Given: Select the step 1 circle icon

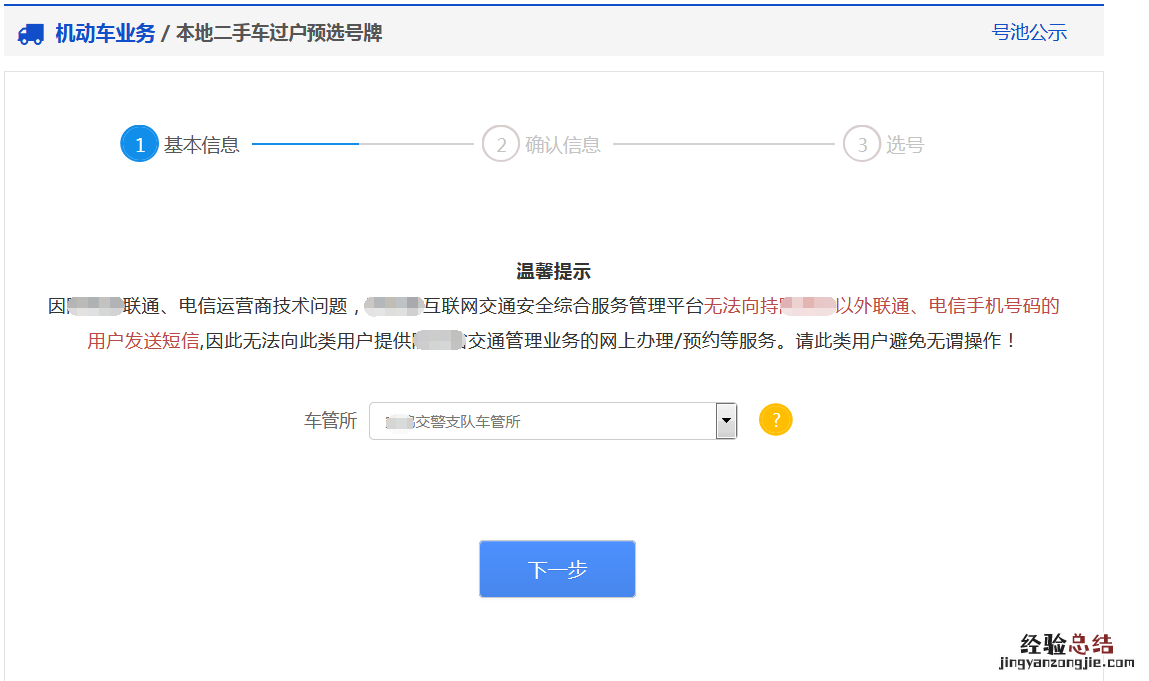Looking at the screenshot, I should tap(139, 144).
